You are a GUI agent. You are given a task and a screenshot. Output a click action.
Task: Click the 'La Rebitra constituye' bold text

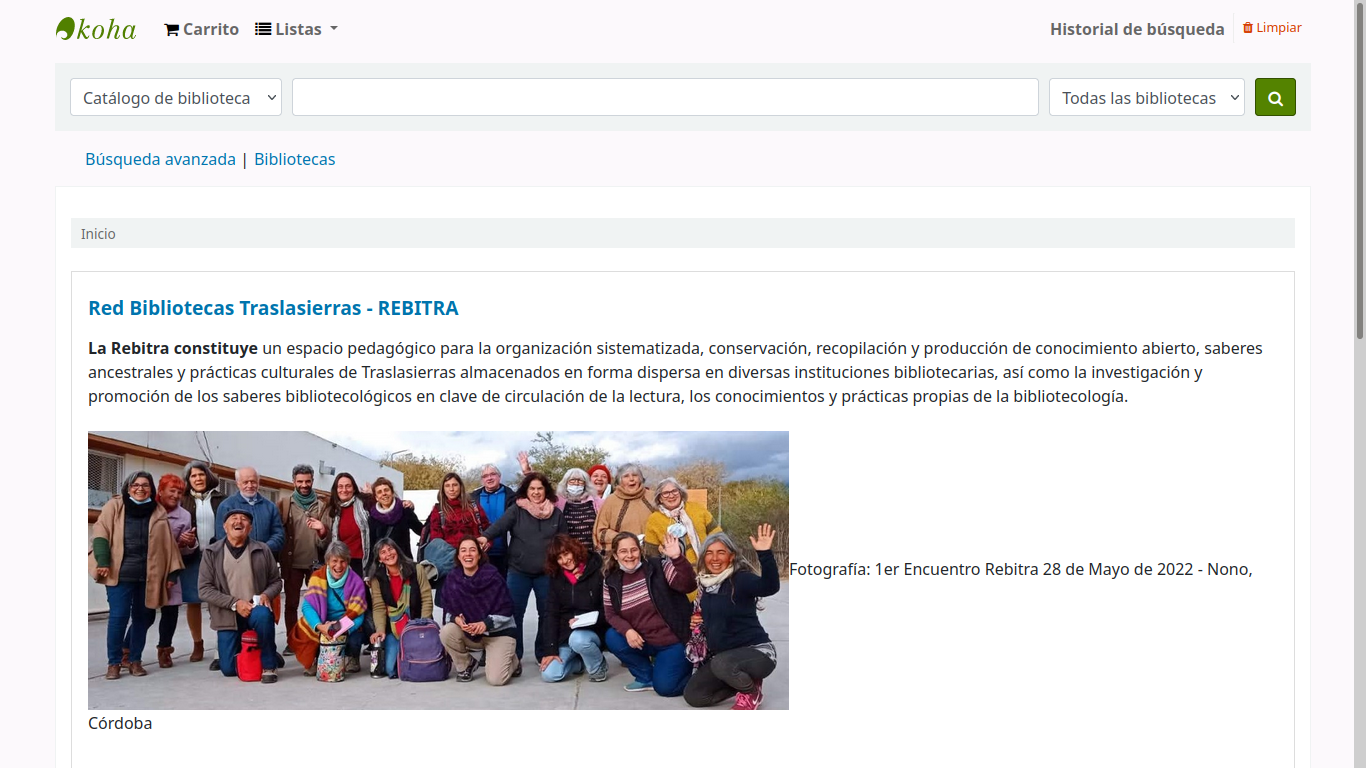tap(173, 348)
